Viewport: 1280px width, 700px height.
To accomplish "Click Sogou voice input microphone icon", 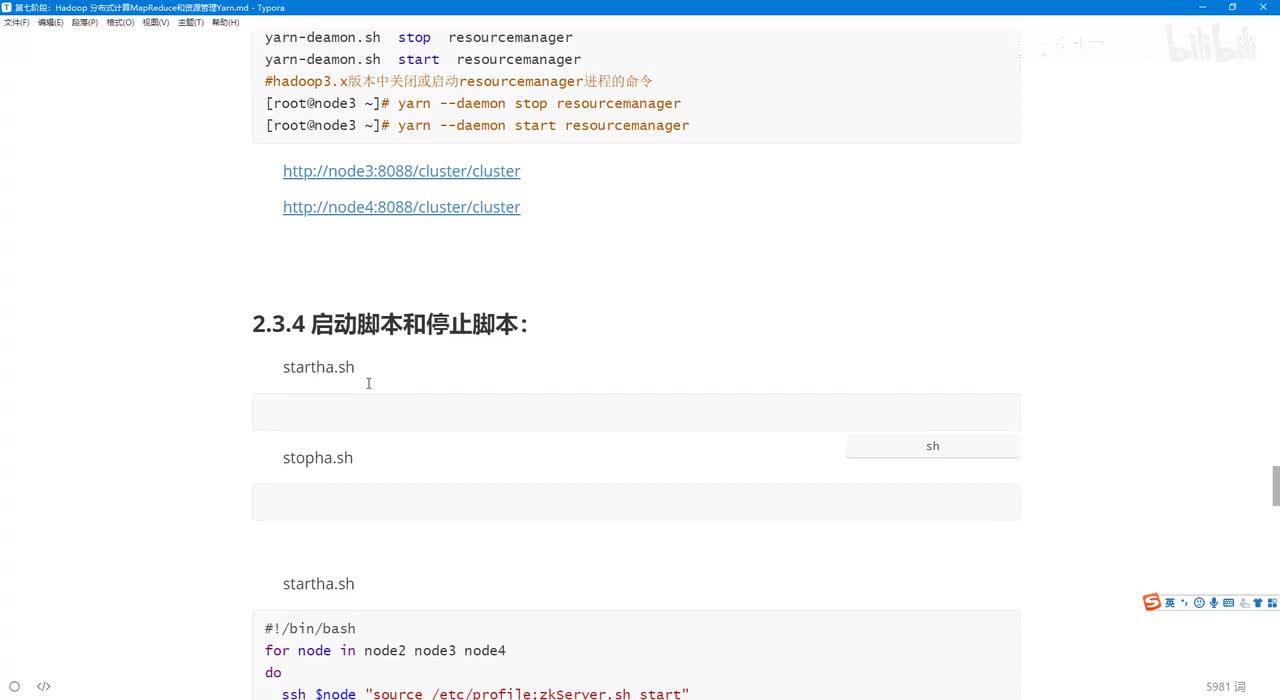I will click(x=1214, y=603).
